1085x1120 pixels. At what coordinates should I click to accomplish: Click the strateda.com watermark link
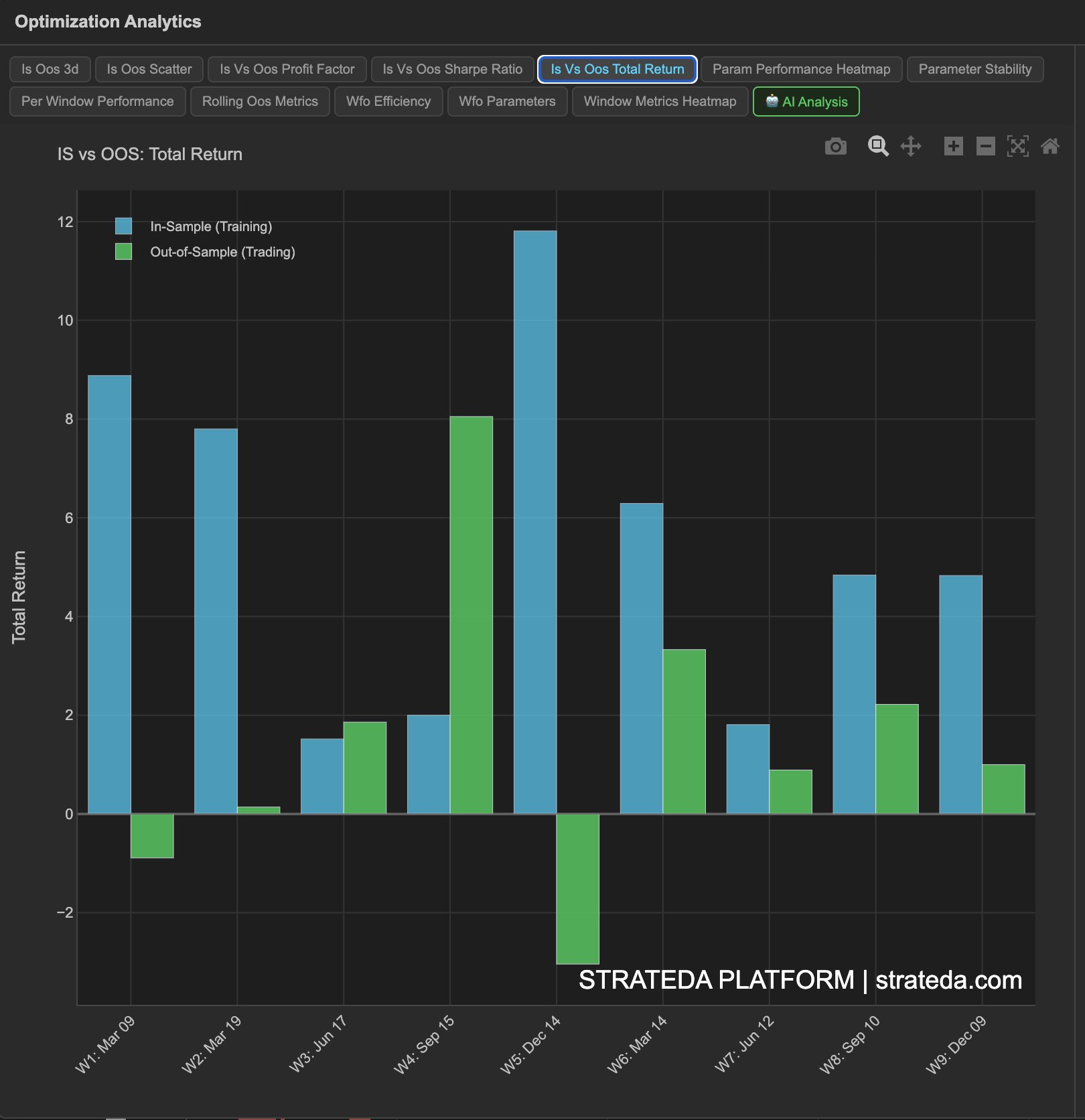pos(946,980)
